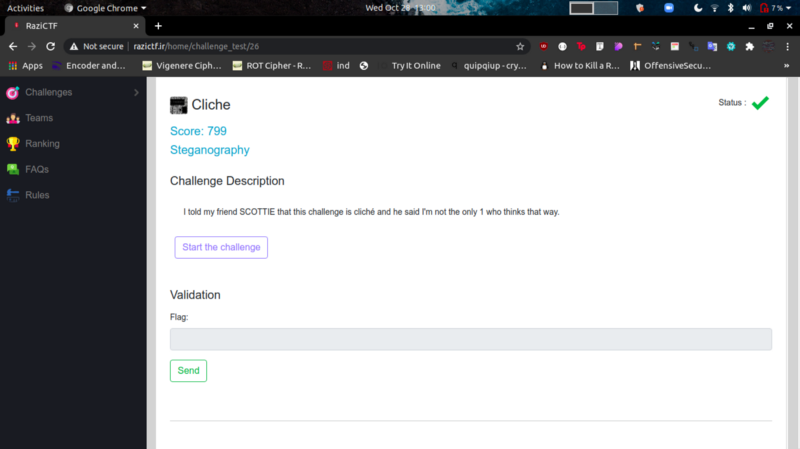Click the Google Translate extension icon
Viewport: 800px width, 449px height.
[x=712, y=46]
